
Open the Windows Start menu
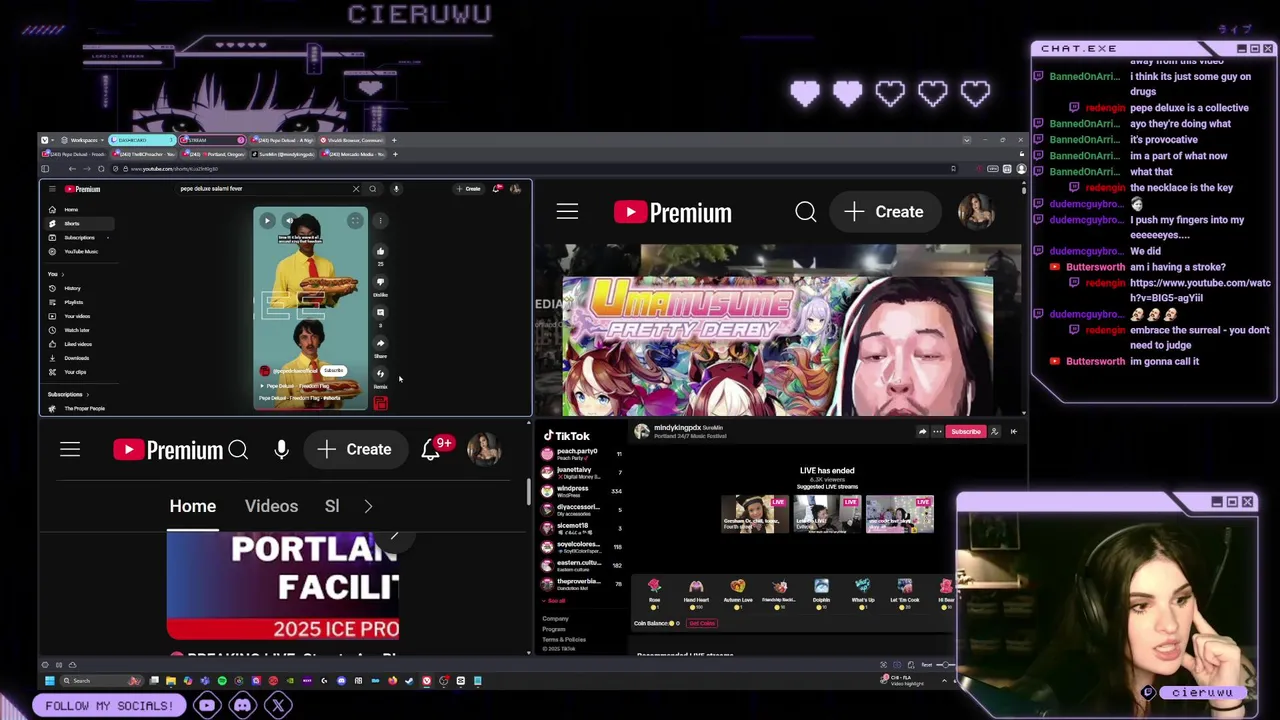point(49,681)
